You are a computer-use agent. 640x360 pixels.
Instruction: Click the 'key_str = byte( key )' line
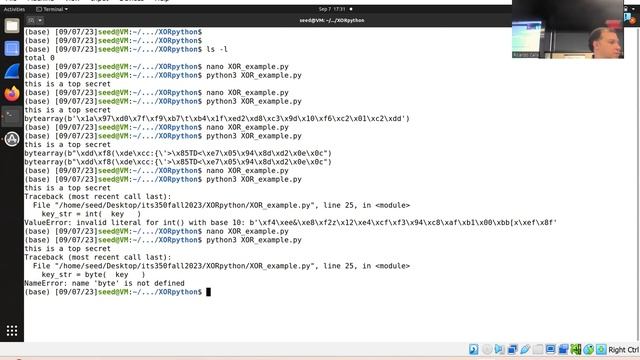coord(93,275)
